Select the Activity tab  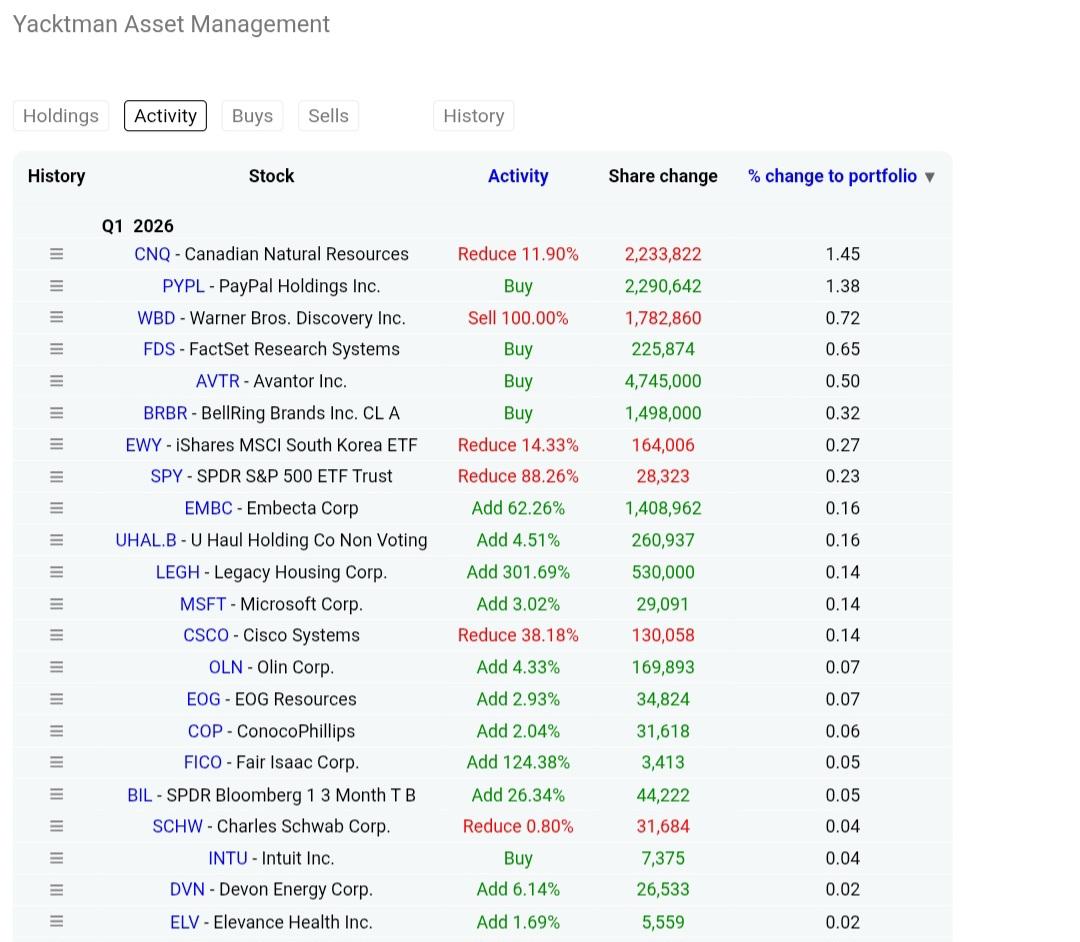tap(165, 116)
